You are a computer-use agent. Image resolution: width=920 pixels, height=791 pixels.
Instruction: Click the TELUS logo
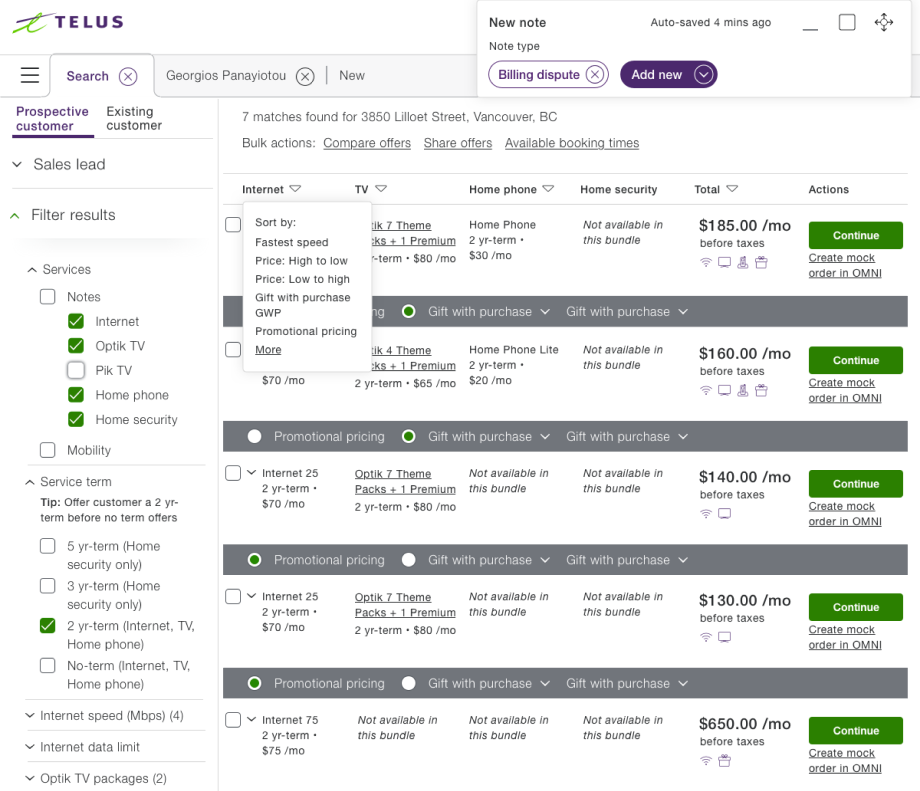coord(68,22)
